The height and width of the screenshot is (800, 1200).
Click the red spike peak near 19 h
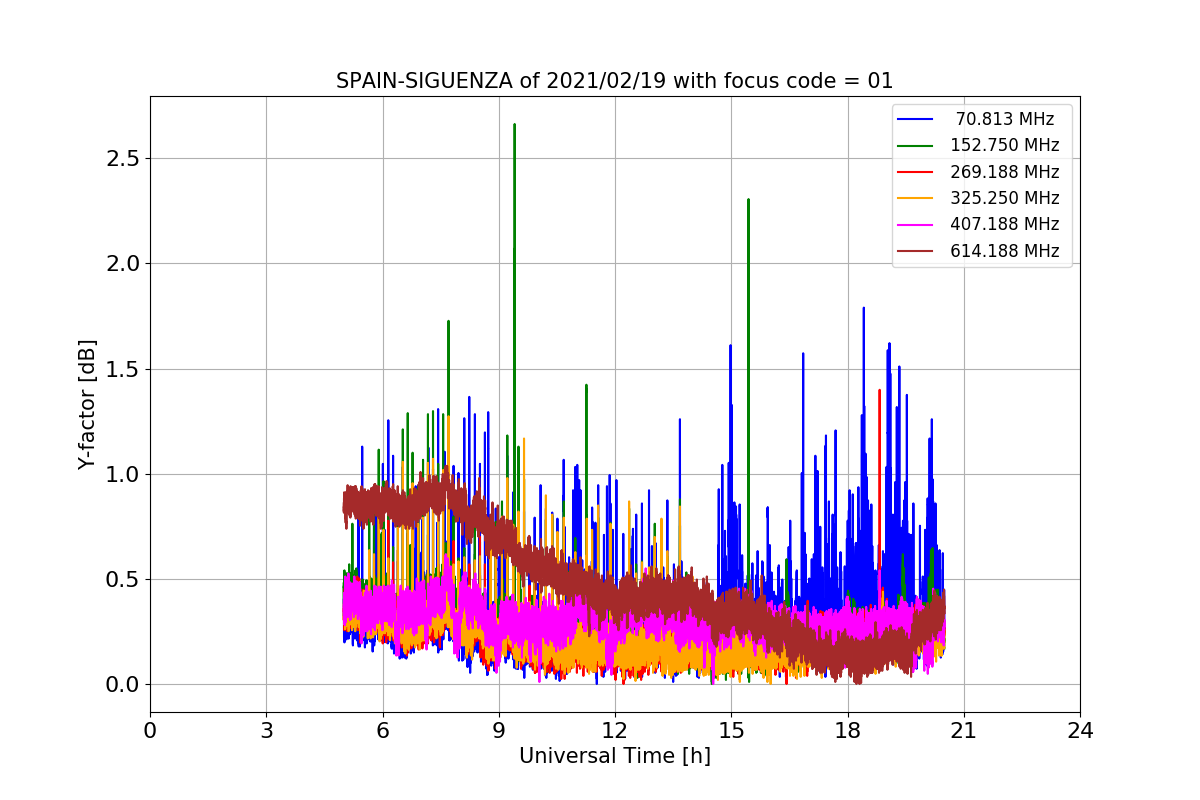(x=879, y=391)
